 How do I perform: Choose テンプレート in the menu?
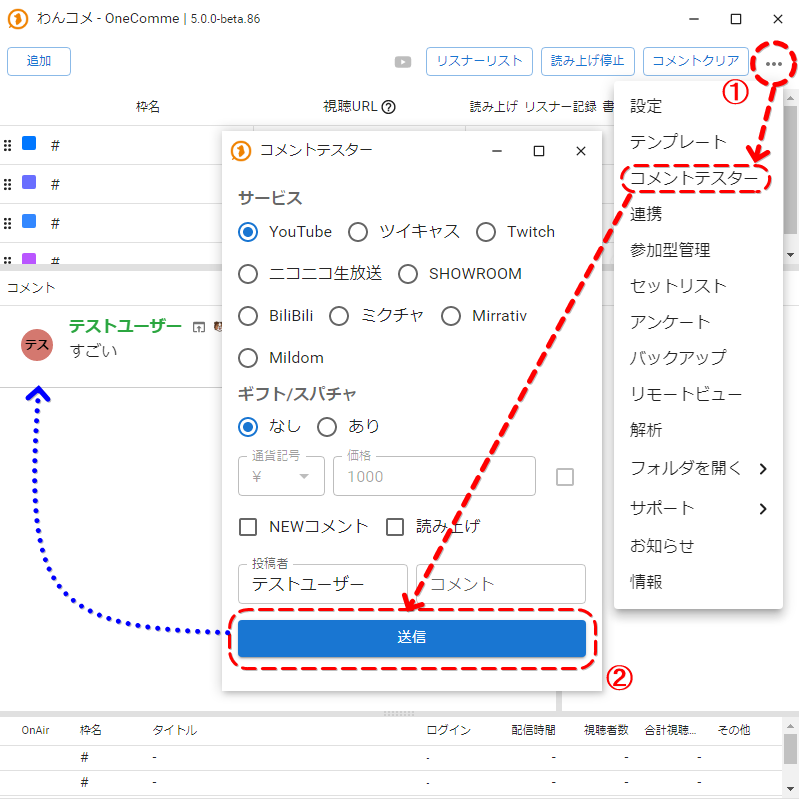click(x=678, y=142)
